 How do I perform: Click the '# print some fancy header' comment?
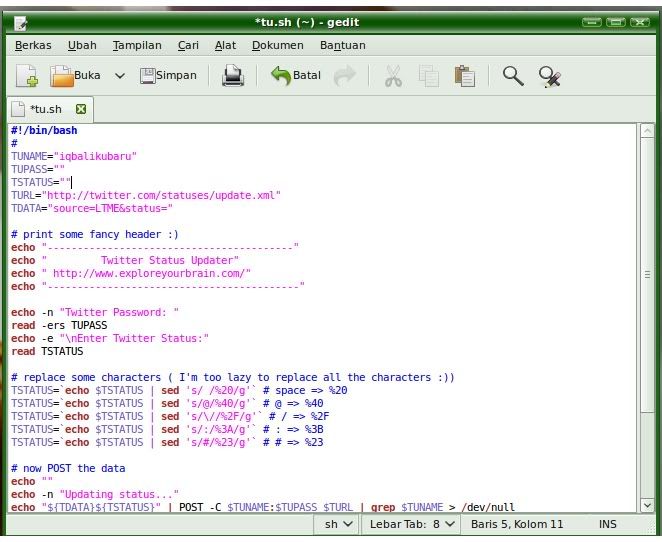95,235
